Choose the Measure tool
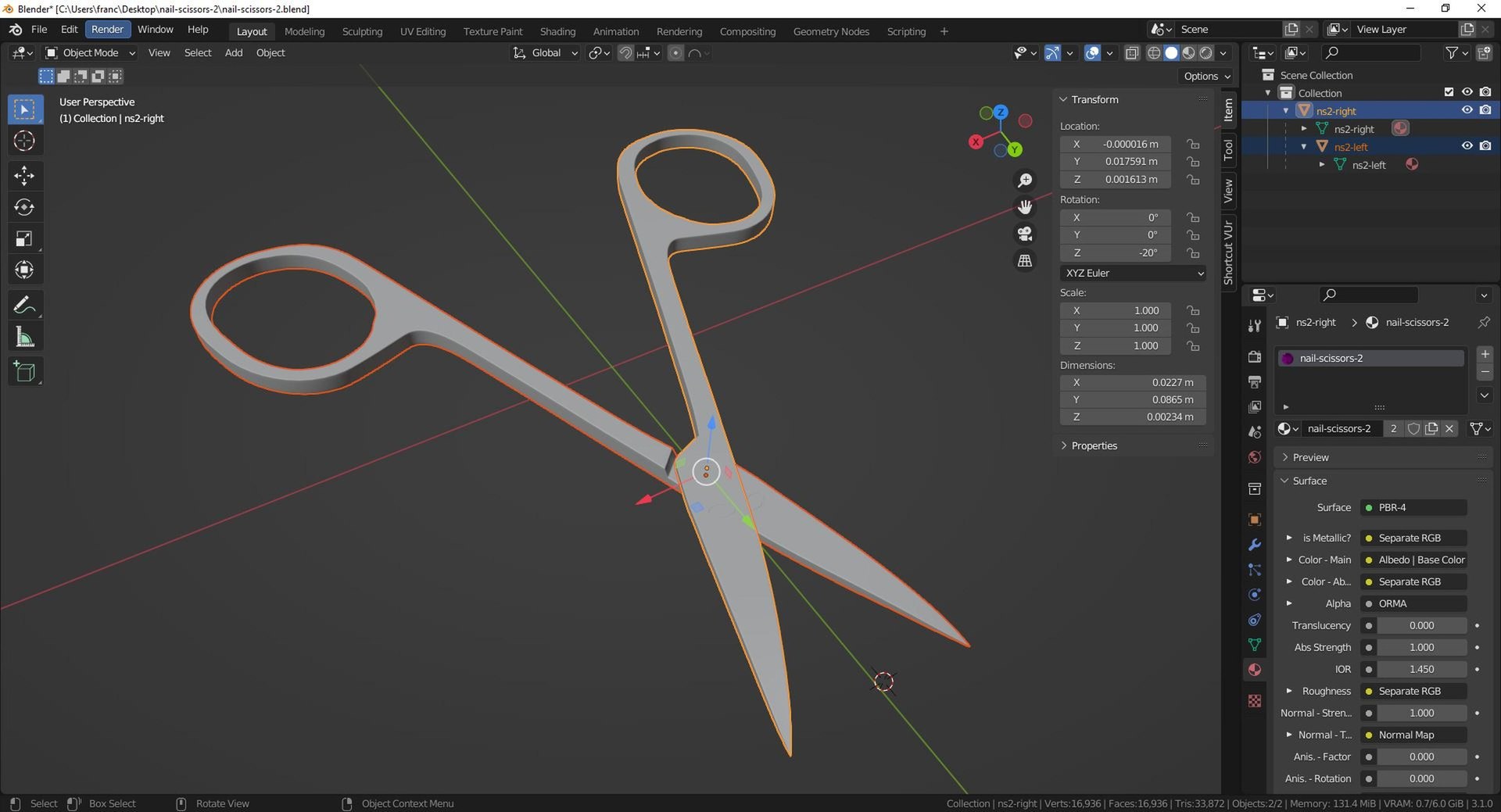Screen dimensions: 1501x812 [24, 337]
